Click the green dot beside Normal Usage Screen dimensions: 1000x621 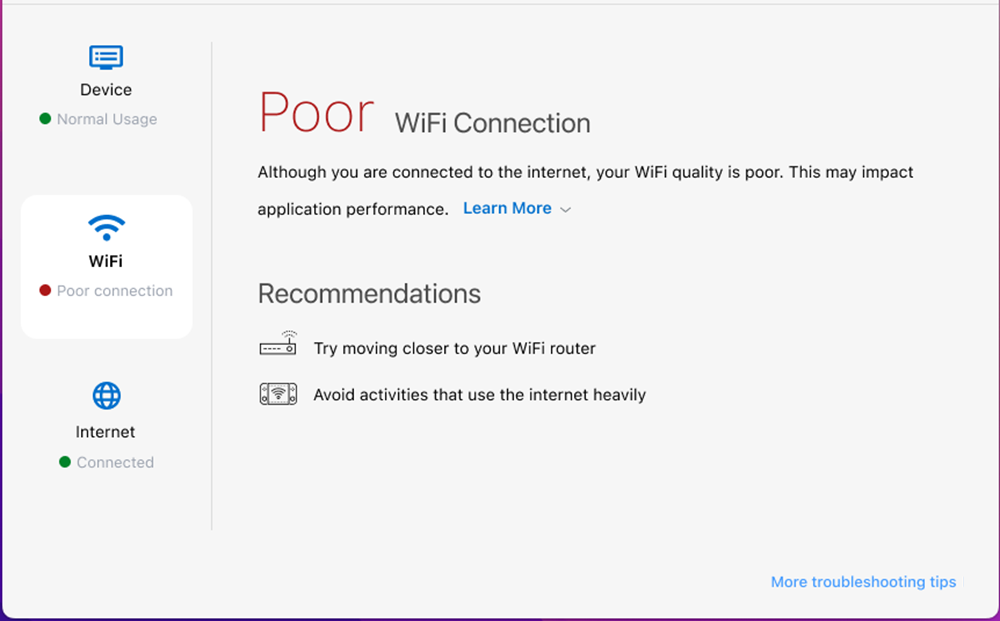click(x=45, y=119)
